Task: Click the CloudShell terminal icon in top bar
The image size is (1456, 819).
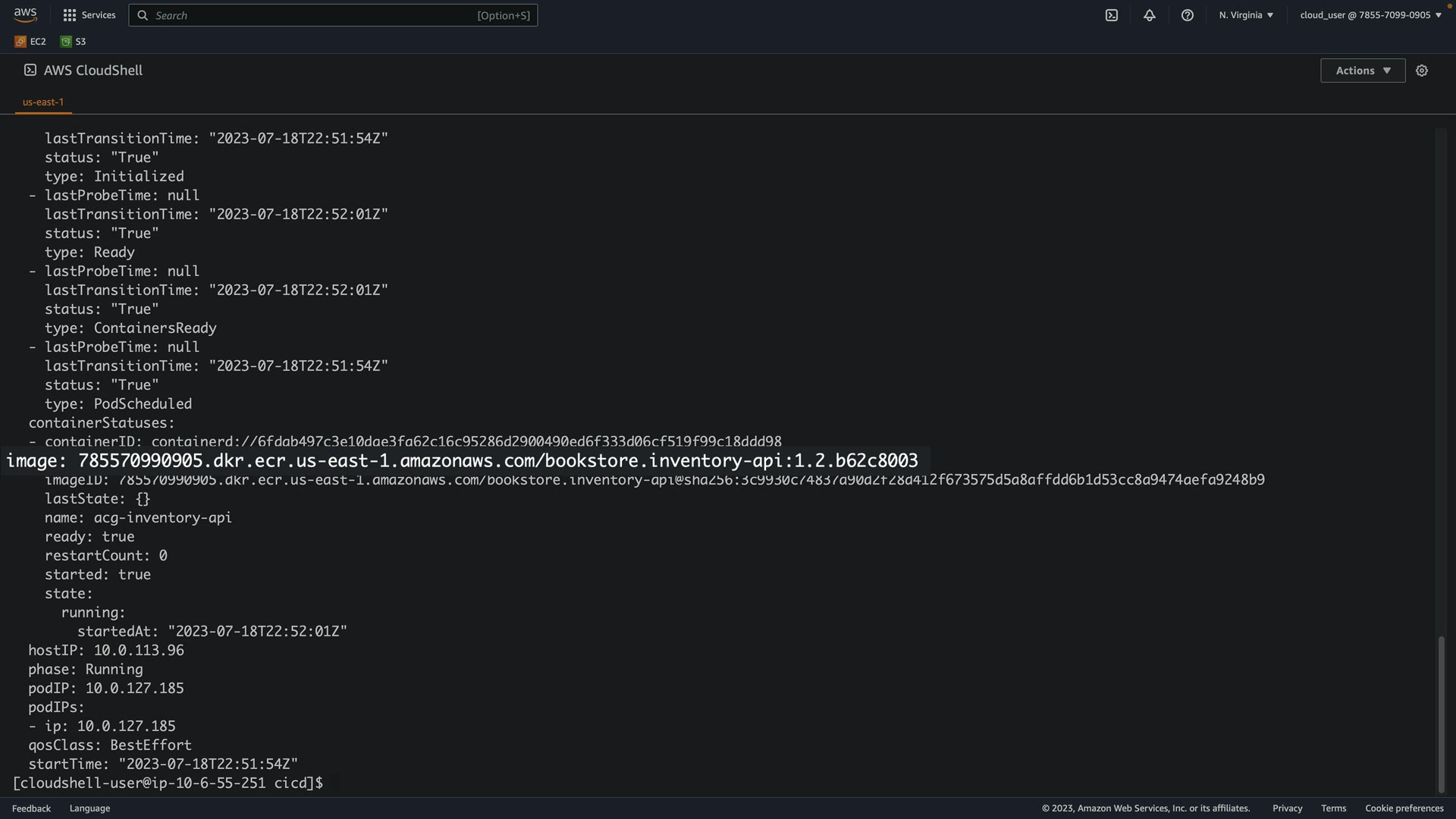Action: (1112, 15)
